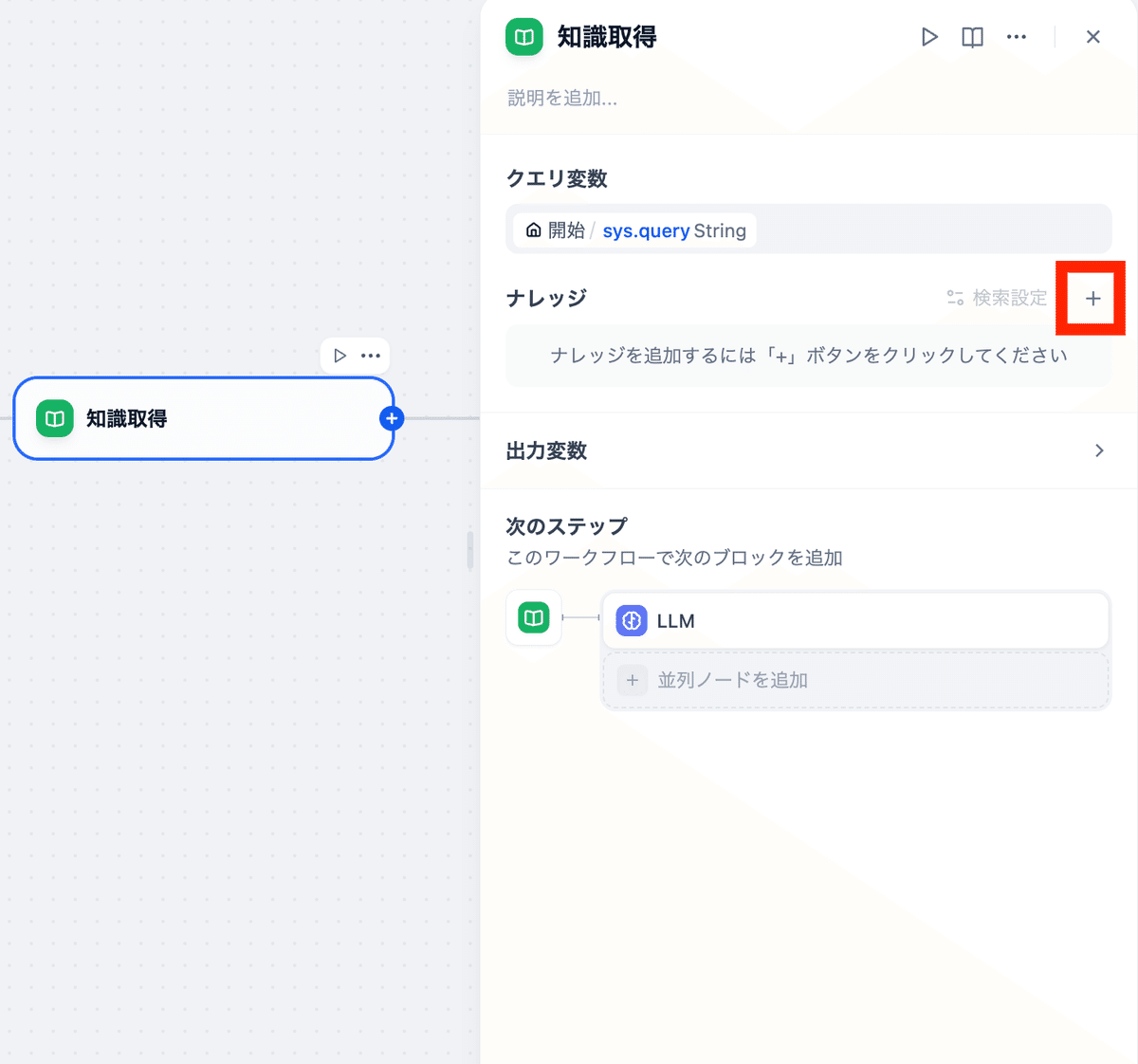Click the home icon beside 開始

(x=534, y=230)
